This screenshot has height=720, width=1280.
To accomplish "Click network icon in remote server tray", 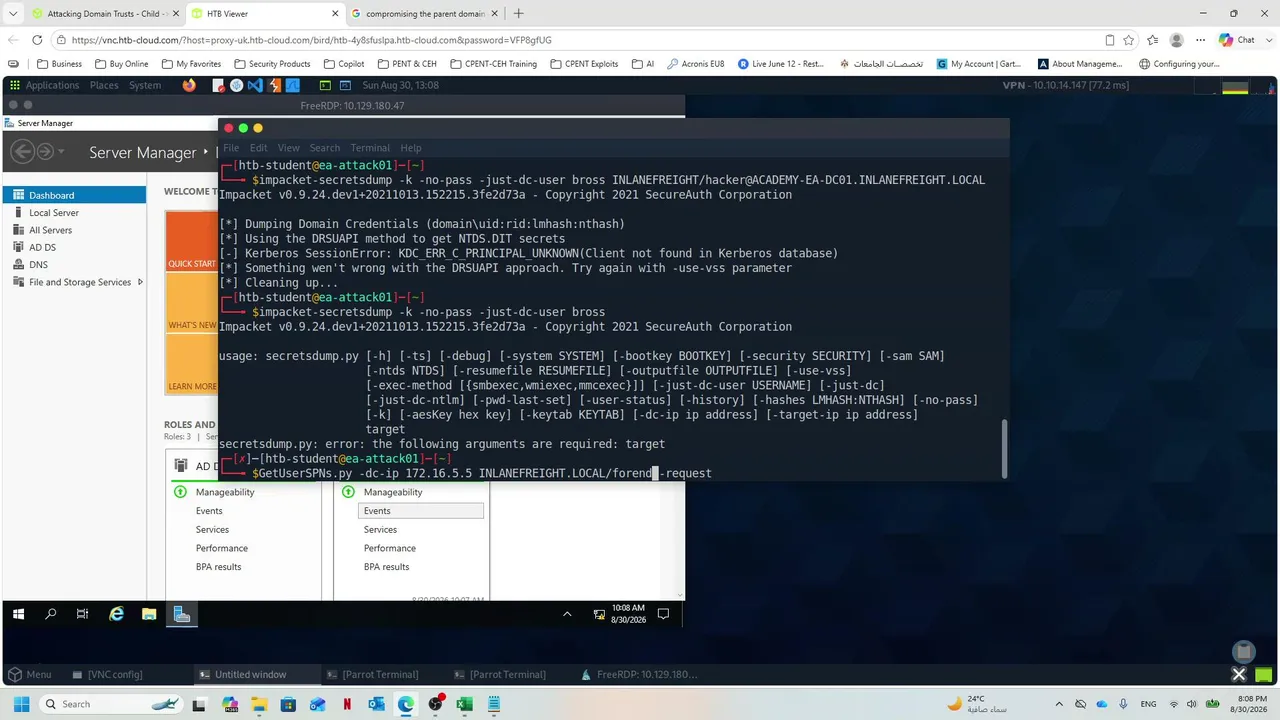I will click(x=599, y=614).
